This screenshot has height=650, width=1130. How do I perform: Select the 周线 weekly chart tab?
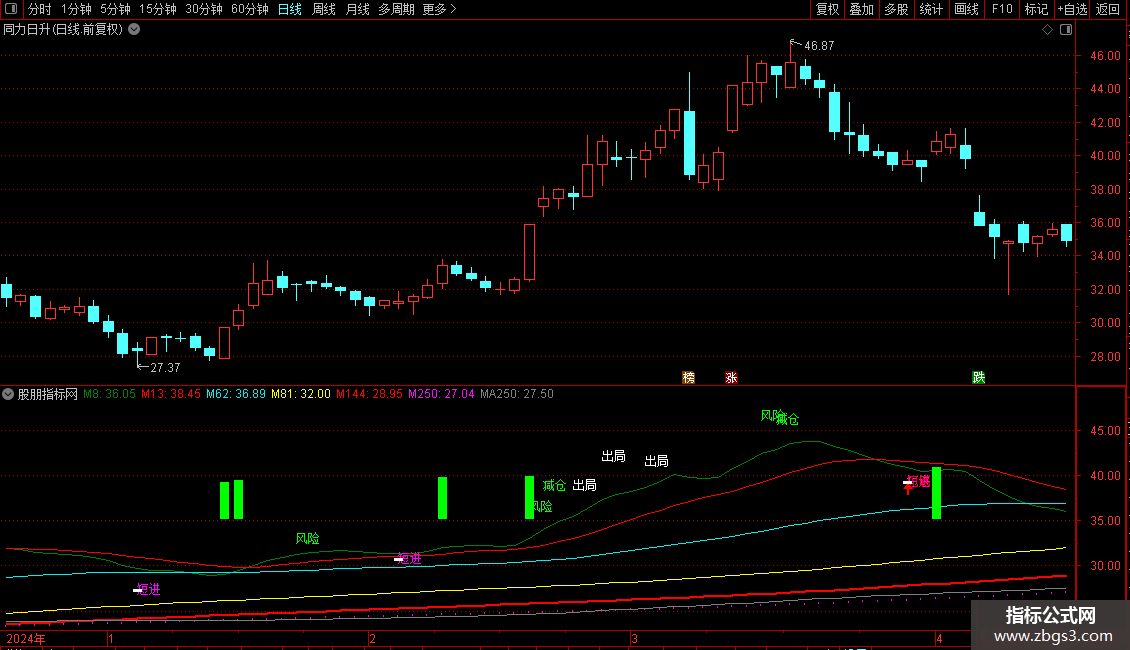point(324,9)
